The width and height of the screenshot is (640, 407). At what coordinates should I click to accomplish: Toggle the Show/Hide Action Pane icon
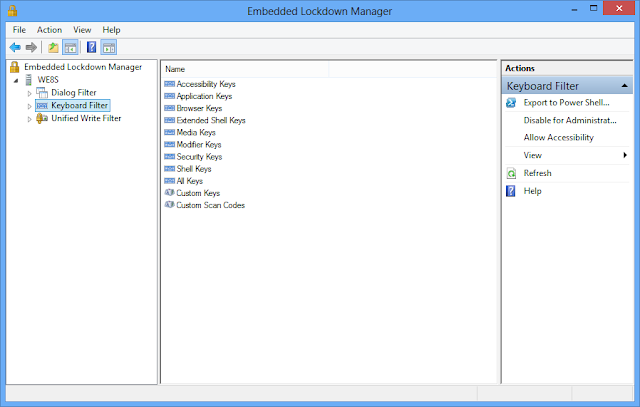coord(109,47)
